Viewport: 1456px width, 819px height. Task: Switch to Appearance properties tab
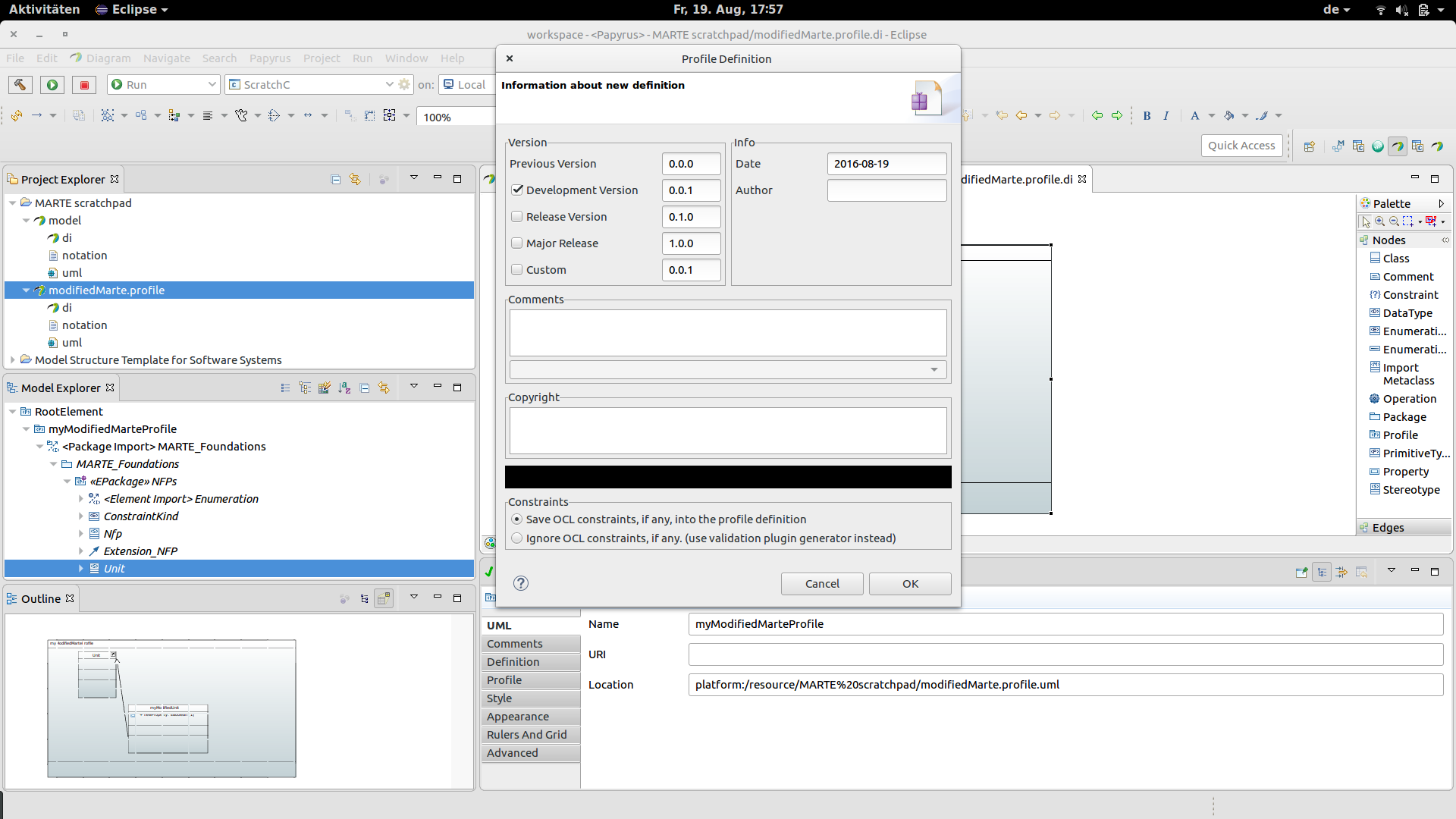coord(531,717)
